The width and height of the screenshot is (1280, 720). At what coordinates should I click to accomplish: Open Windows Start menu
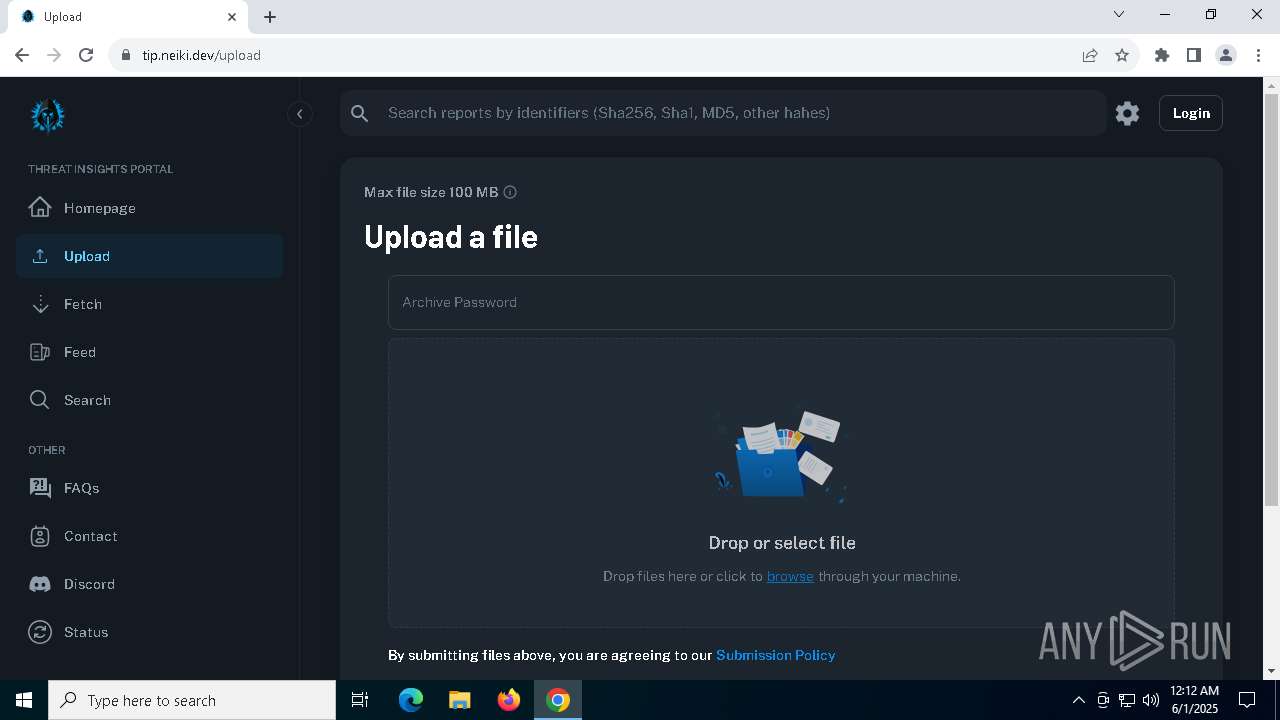point(24,700)
